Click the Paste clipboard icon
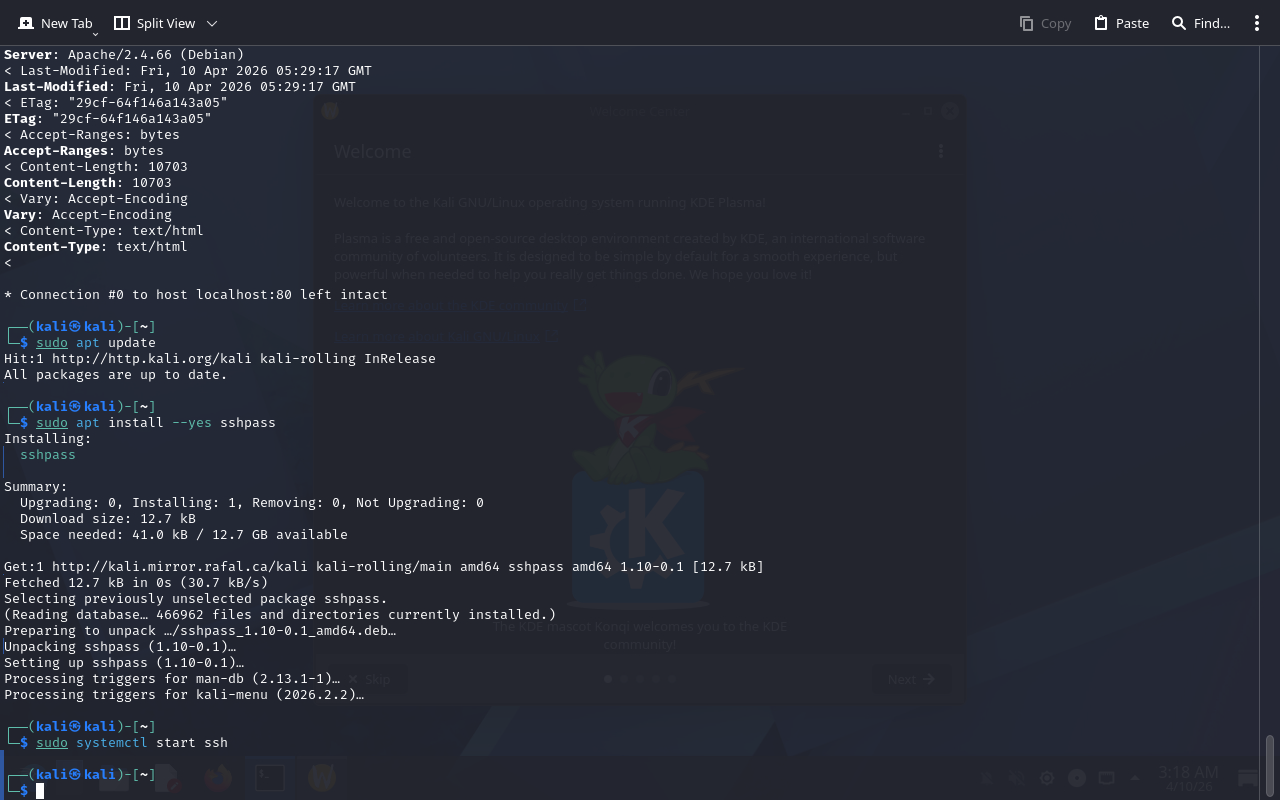The image size is (1280, 800). (1101, 23)
